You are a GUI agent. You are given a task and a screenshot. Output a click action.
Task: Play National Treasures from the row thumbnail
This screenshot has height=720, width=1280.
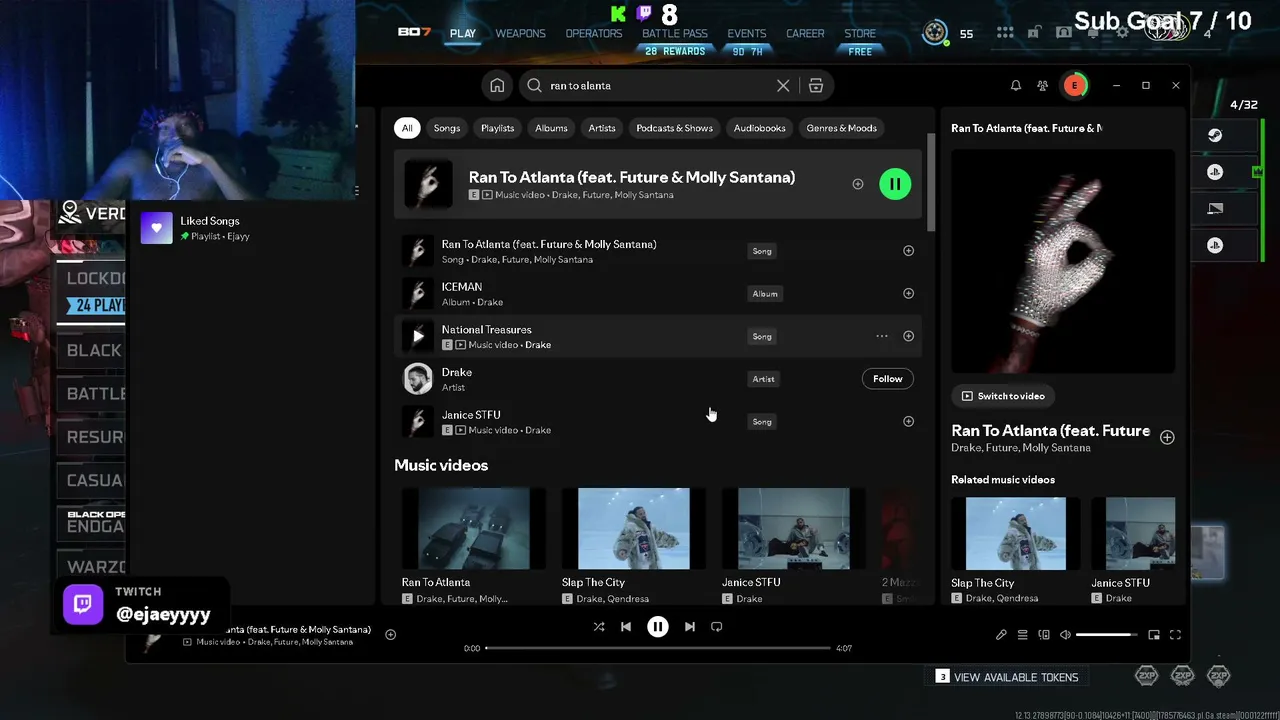(x=418, y=337)
